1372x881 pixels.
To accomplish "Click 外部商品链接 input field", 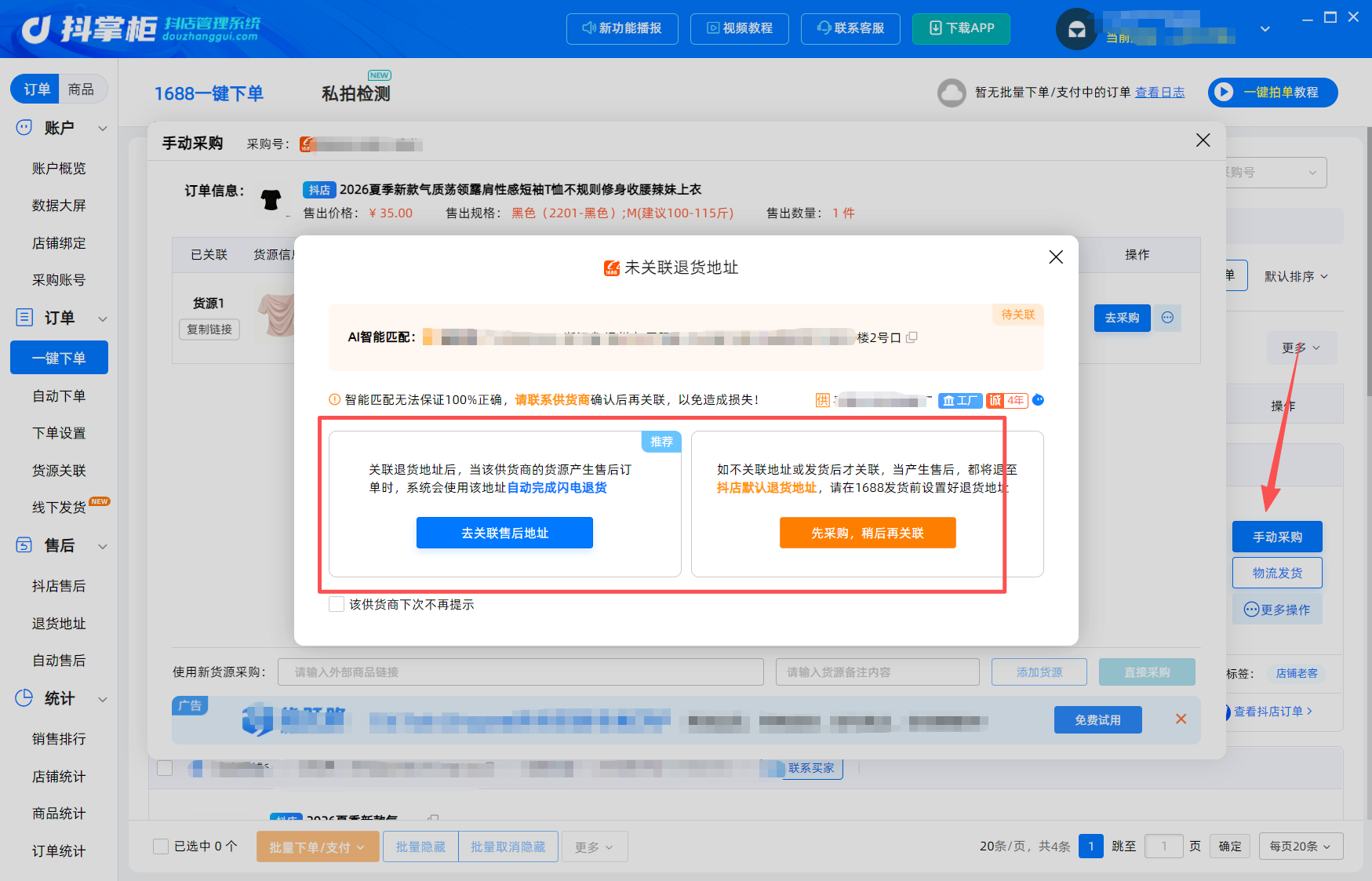I will click(521, 672).
